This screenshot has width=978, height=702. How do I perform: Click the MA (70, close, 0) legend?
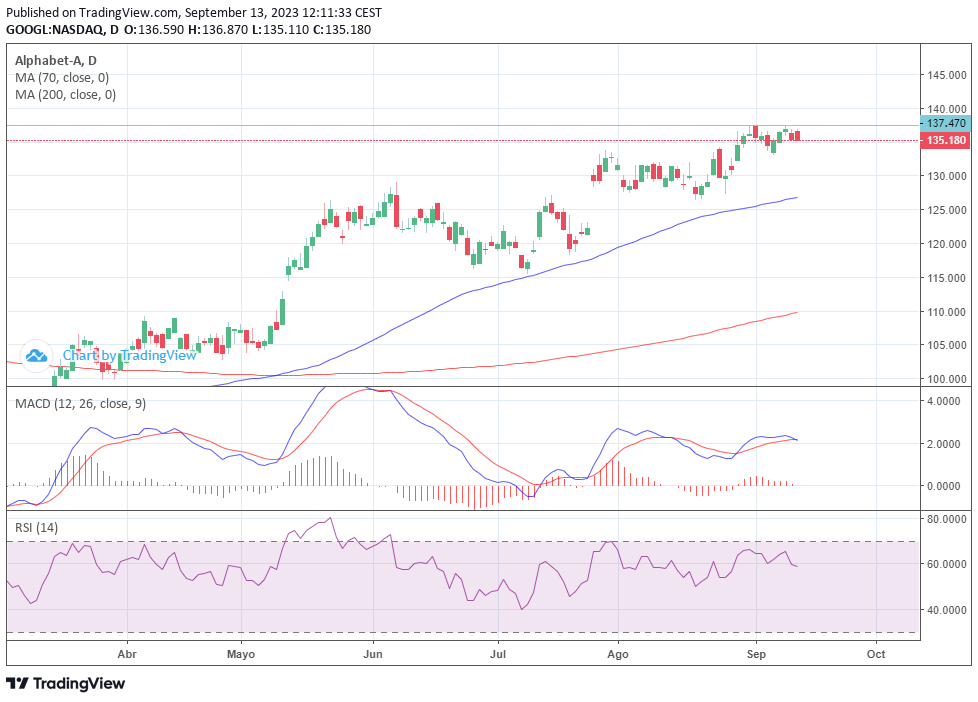pos(62,78)
